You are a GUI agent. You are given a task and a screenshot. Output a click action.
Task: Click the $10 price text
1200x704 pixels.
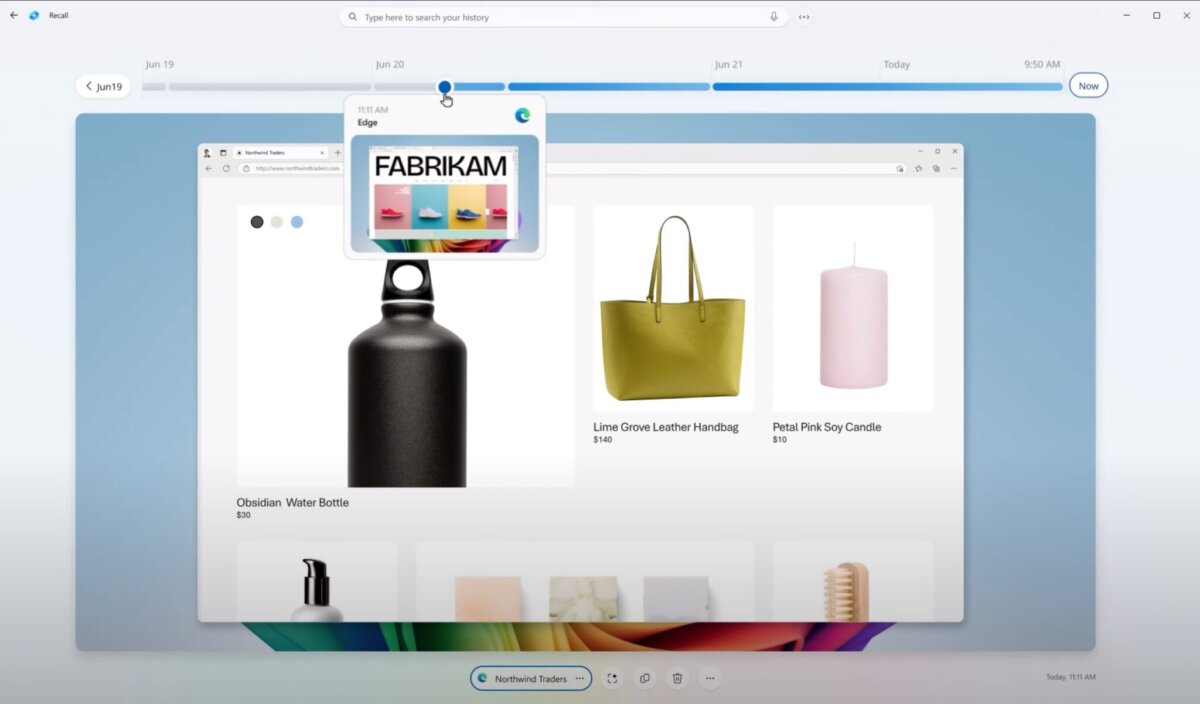click(x=780, y=439)
